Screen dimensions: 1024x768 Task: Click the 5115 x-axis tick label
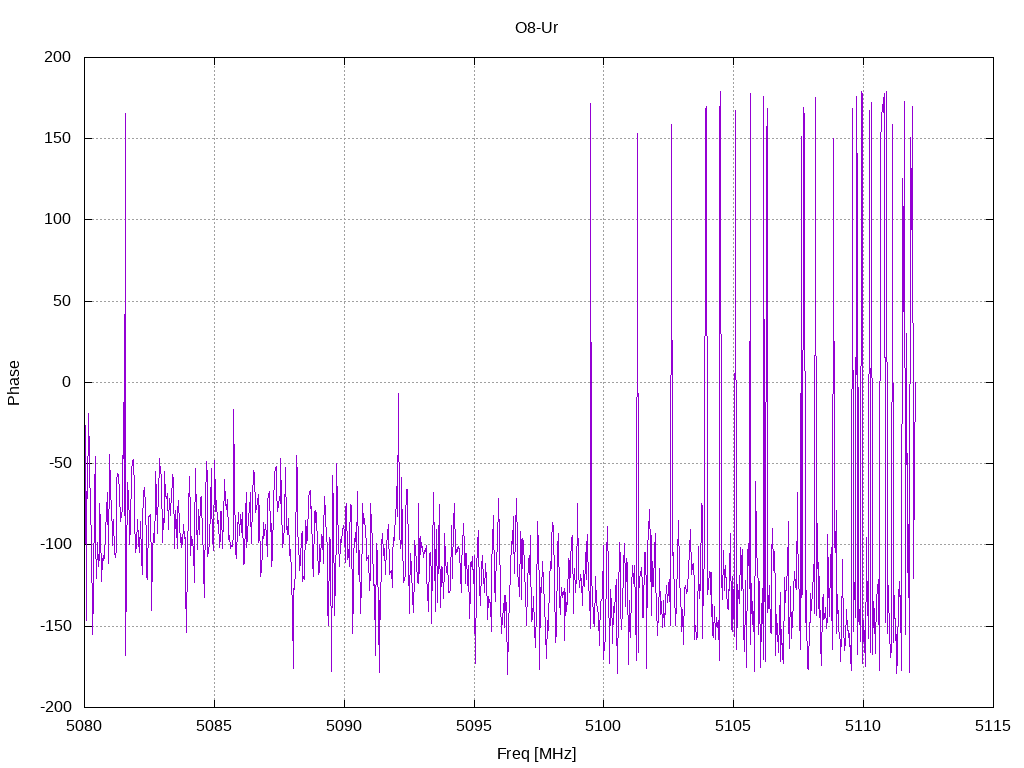point(993,726)
